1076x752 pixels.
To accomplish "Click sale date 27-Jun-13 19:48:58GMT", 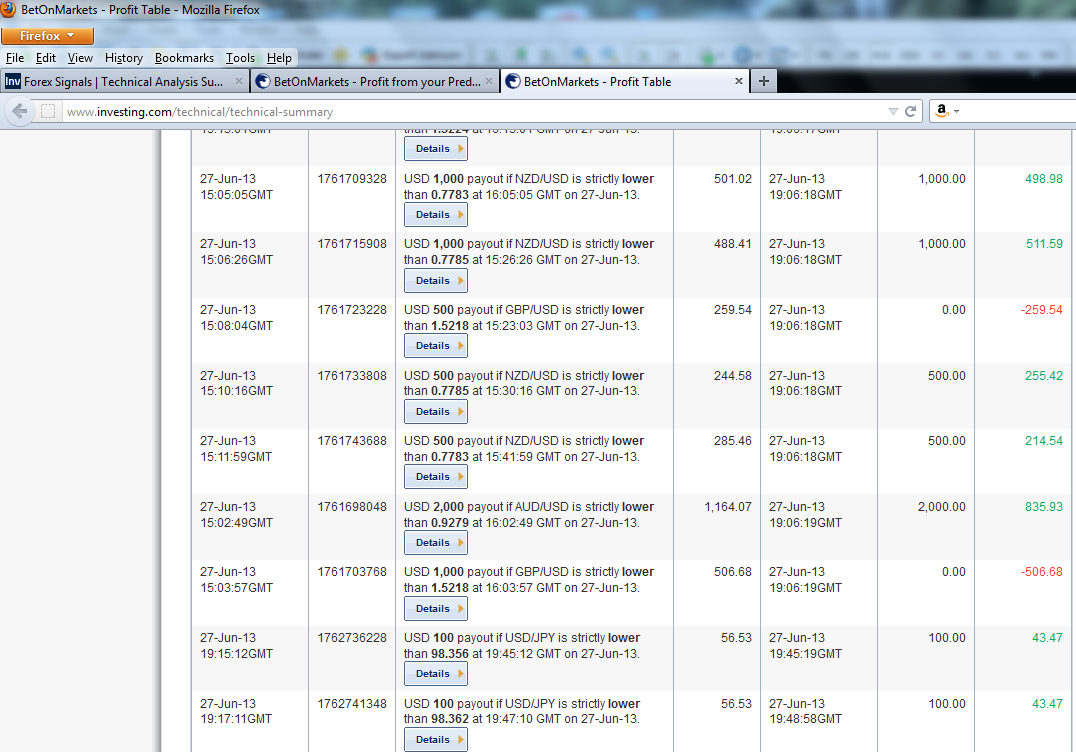I will [x=805, y=712].
